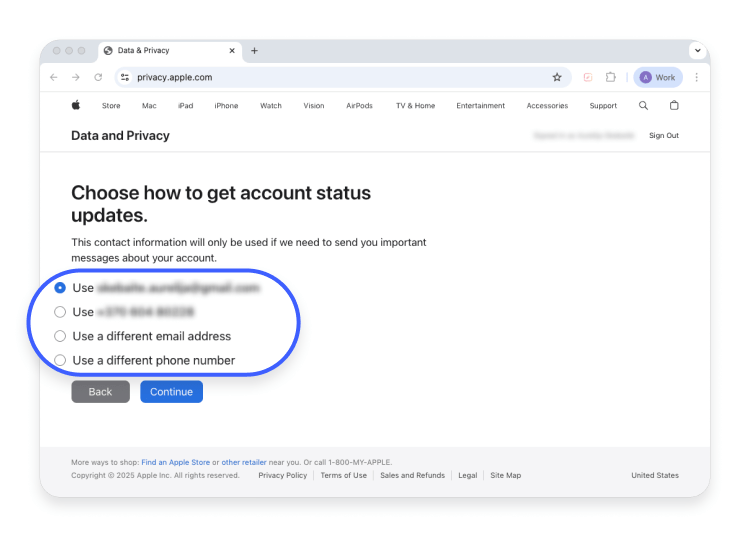Open the Site Map footer link
The height and width of the screenshot is (537, 750).
point(506,475)
